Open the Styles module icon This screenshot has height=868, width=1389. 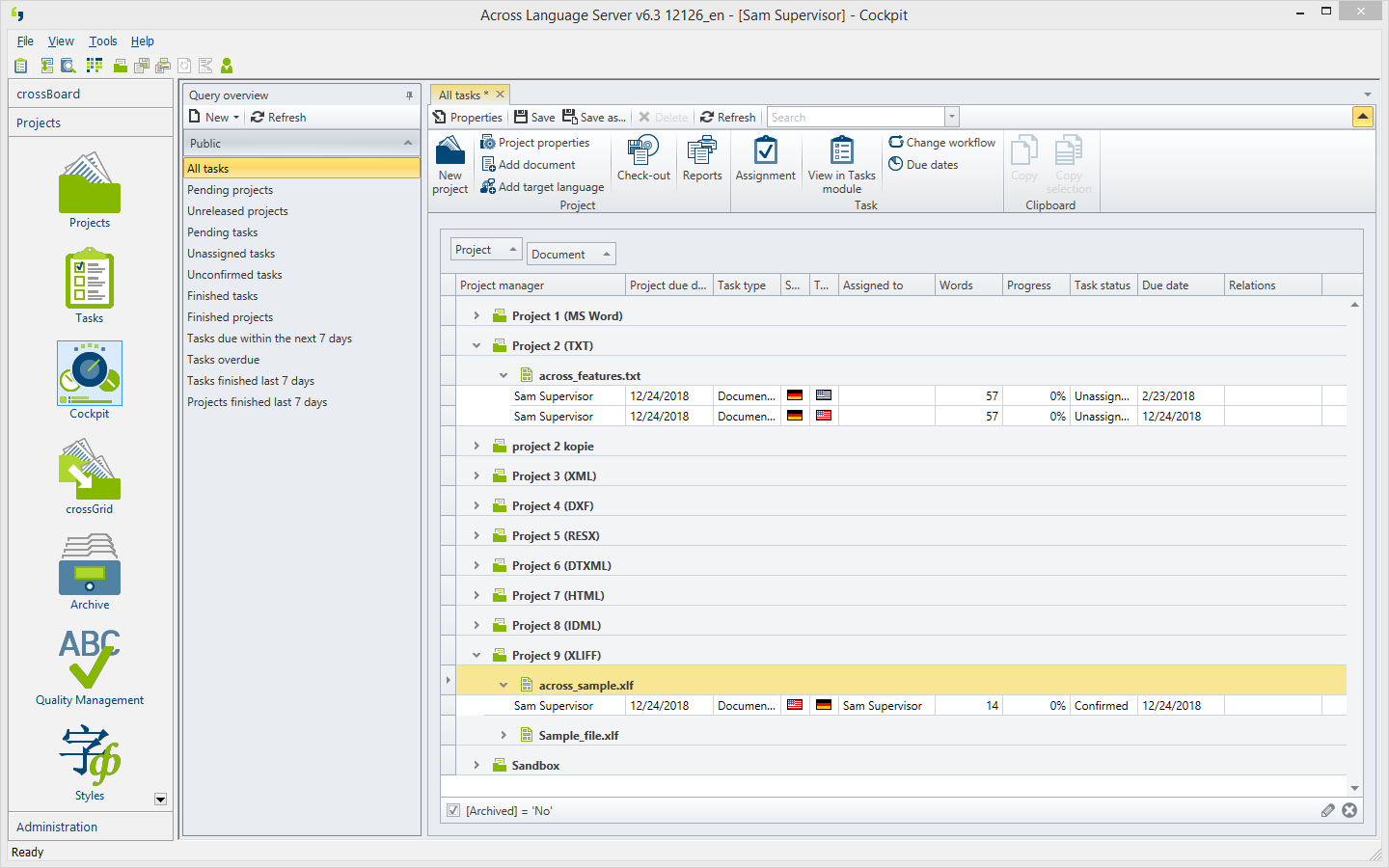(90, 756)
